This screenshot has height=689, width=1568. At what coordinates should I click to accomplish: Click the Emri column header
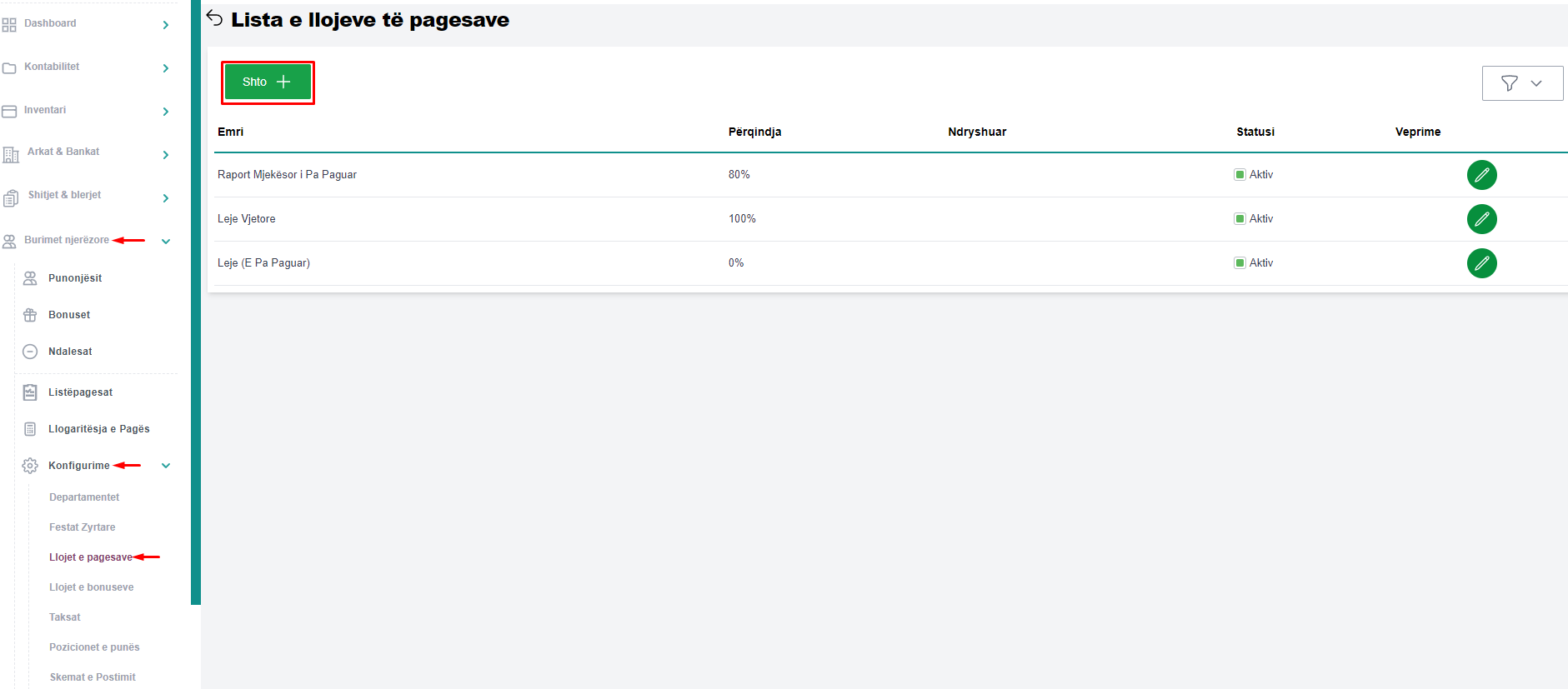pyautogui.click(x=231, y=132)
